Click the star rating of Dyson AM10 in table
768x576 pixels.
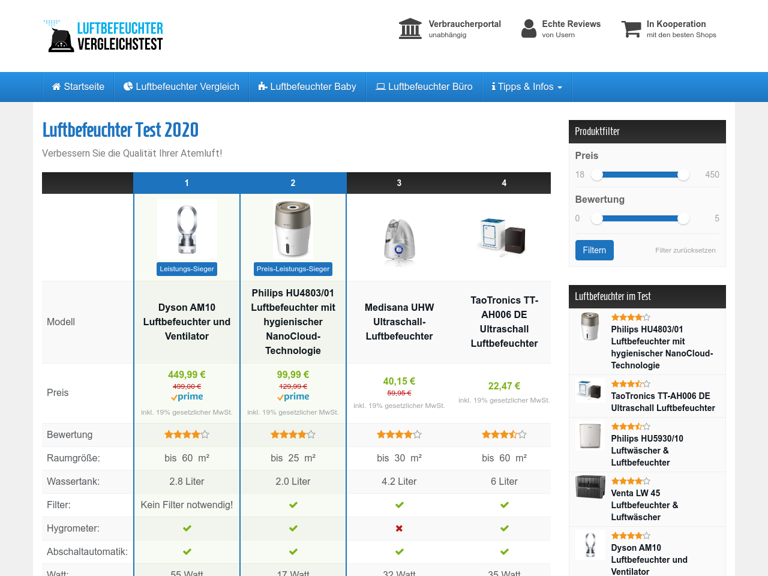click(x=187, y=435)
